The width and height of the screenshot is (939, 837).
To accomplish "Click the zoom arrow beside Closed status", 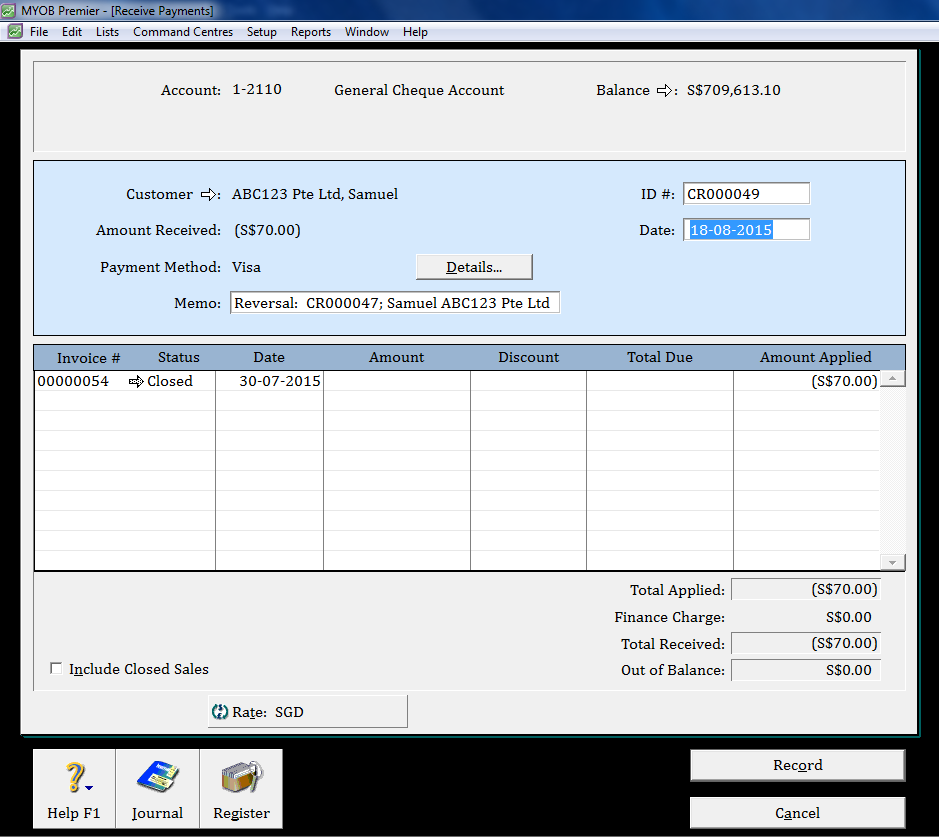I will (x=134, y=381).
